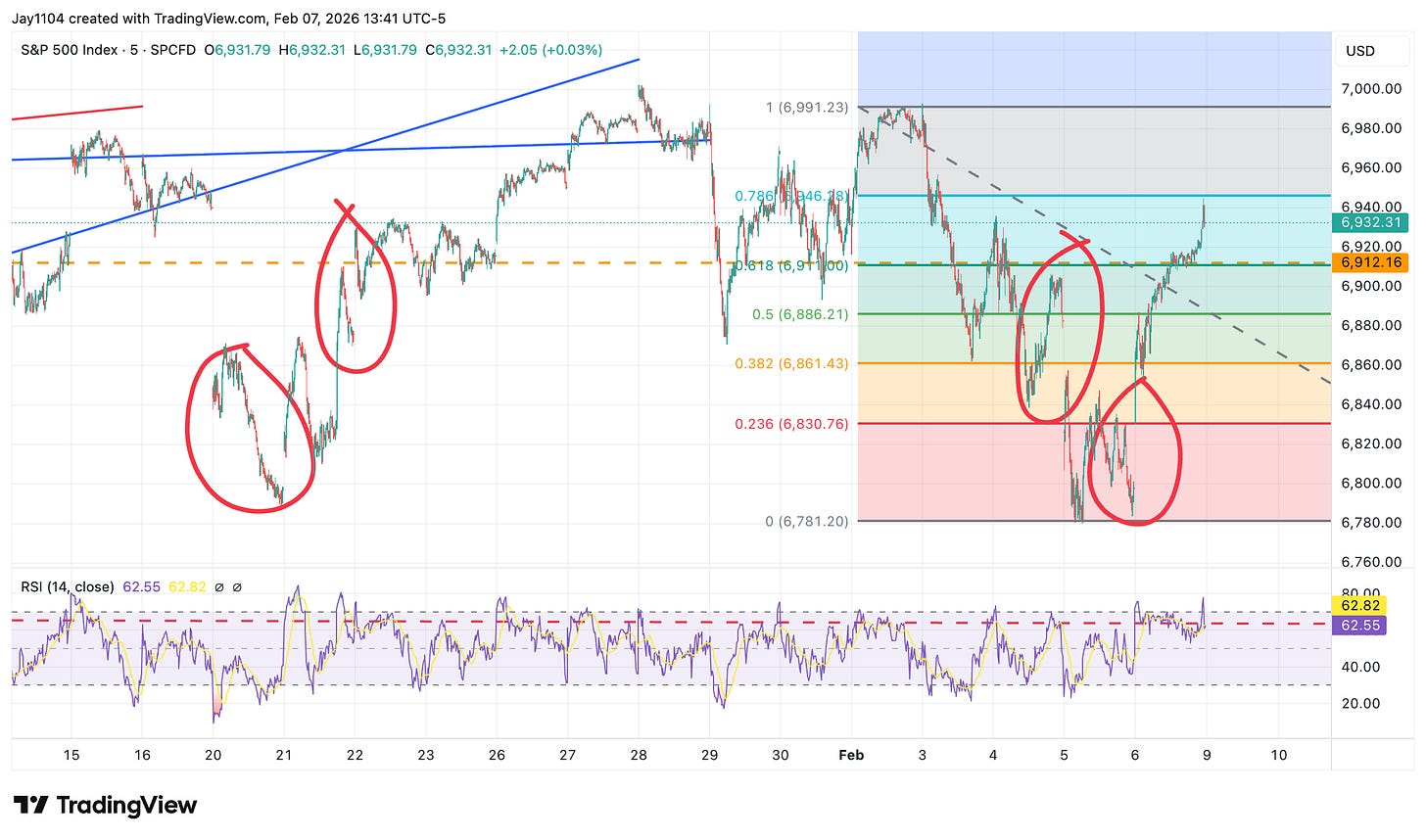Click the green 6,932.31 price axis tag
This screenshot has height=840, width=1426.
(x=1372, y=222)
